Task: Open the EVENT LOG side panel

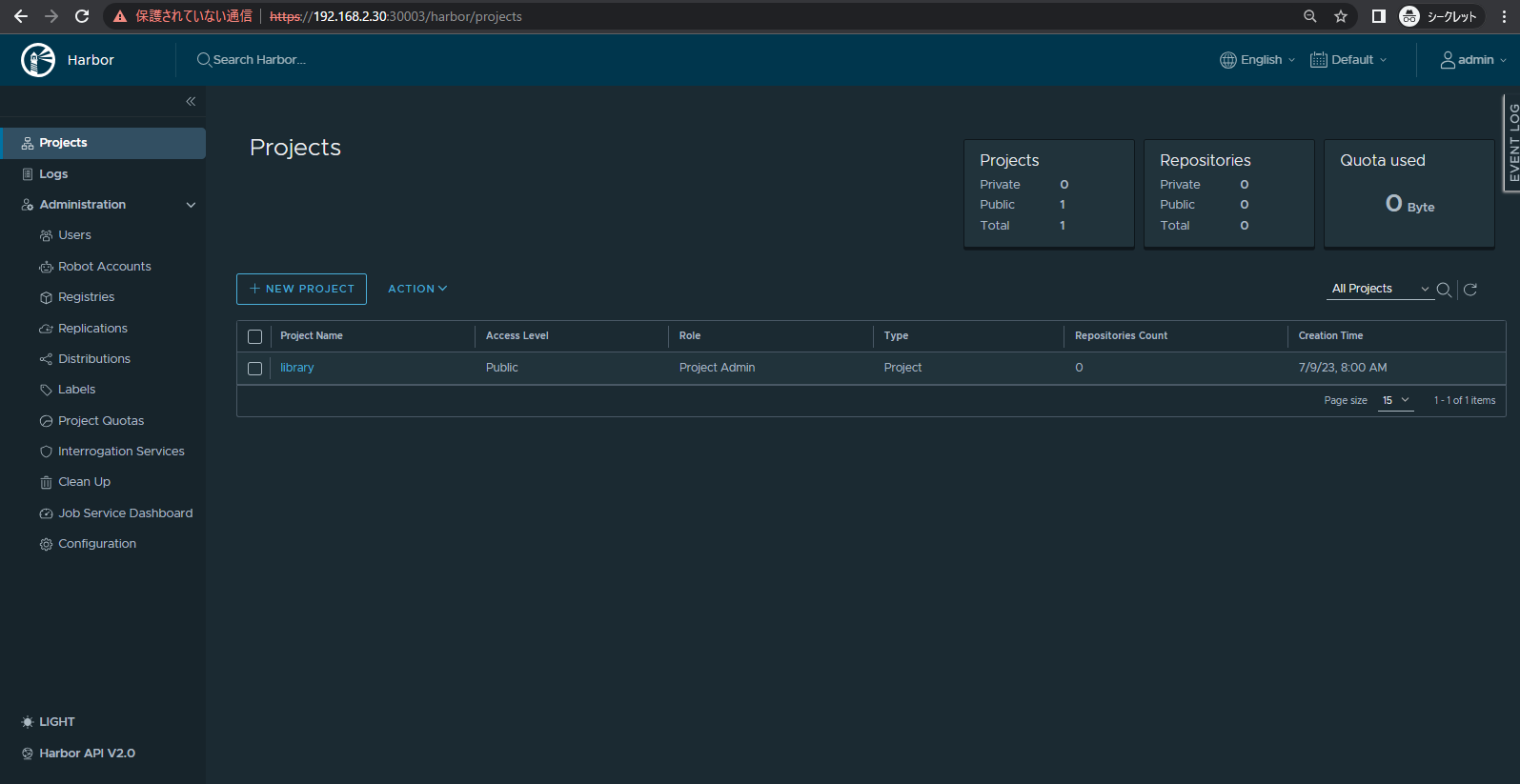Action: click(1511, 143)
